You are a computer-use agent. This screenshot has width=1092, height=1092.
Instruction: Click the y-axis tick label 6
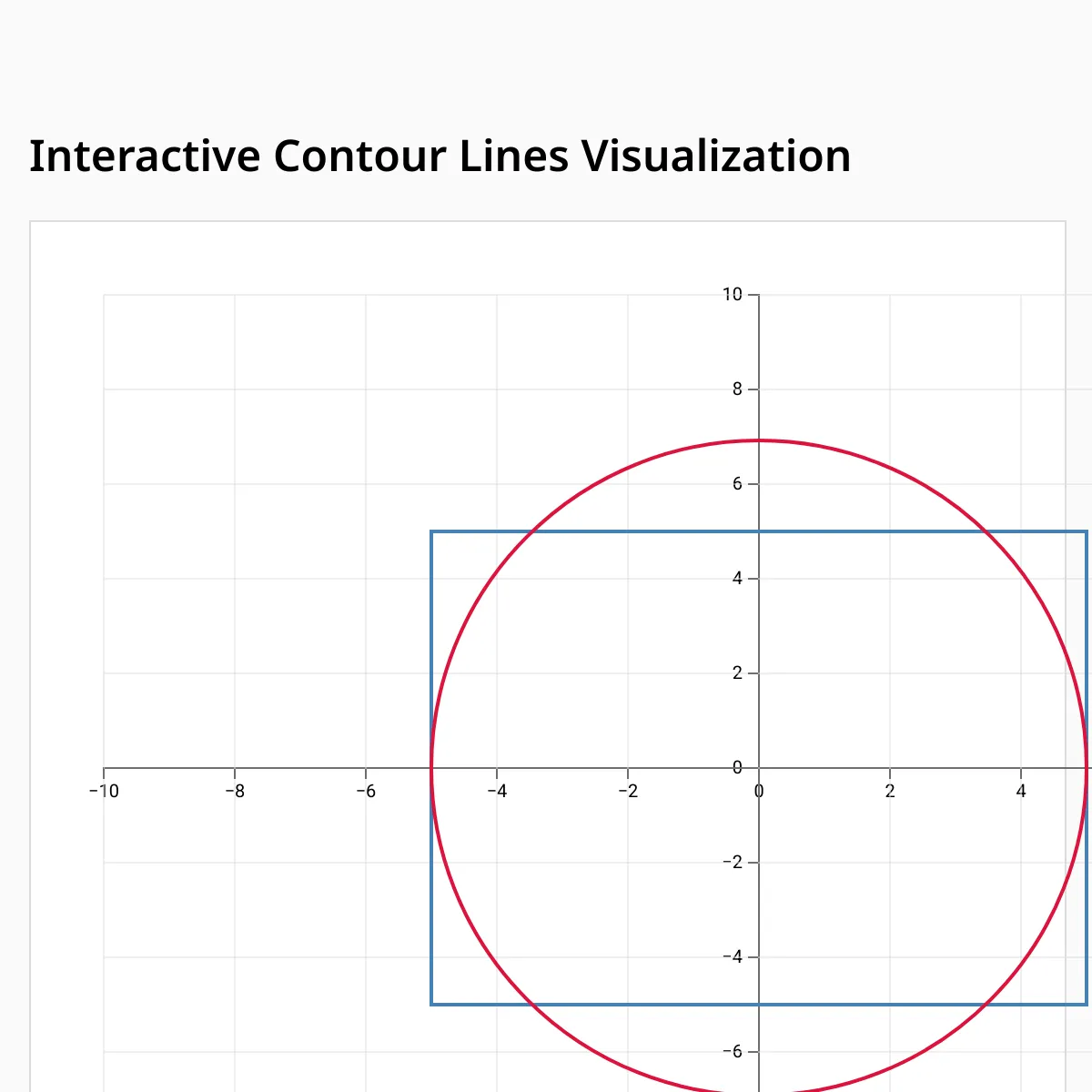coord(737,484)
